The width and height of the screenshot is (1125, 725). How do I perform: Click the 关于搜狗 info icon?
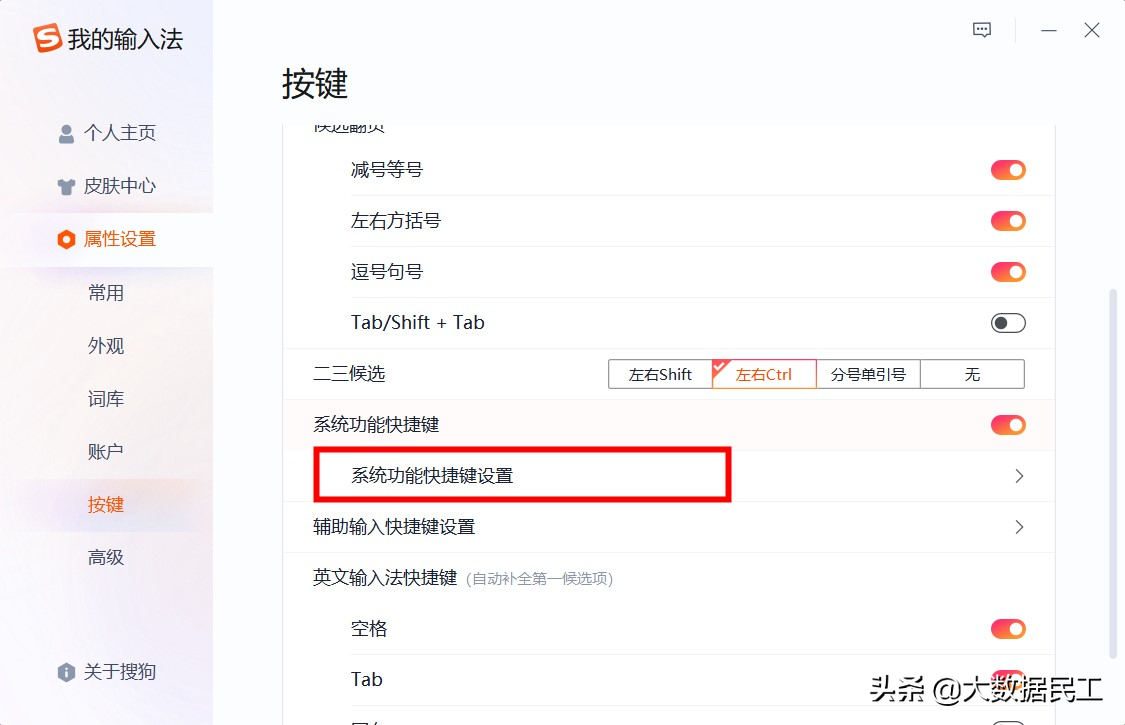66,672
